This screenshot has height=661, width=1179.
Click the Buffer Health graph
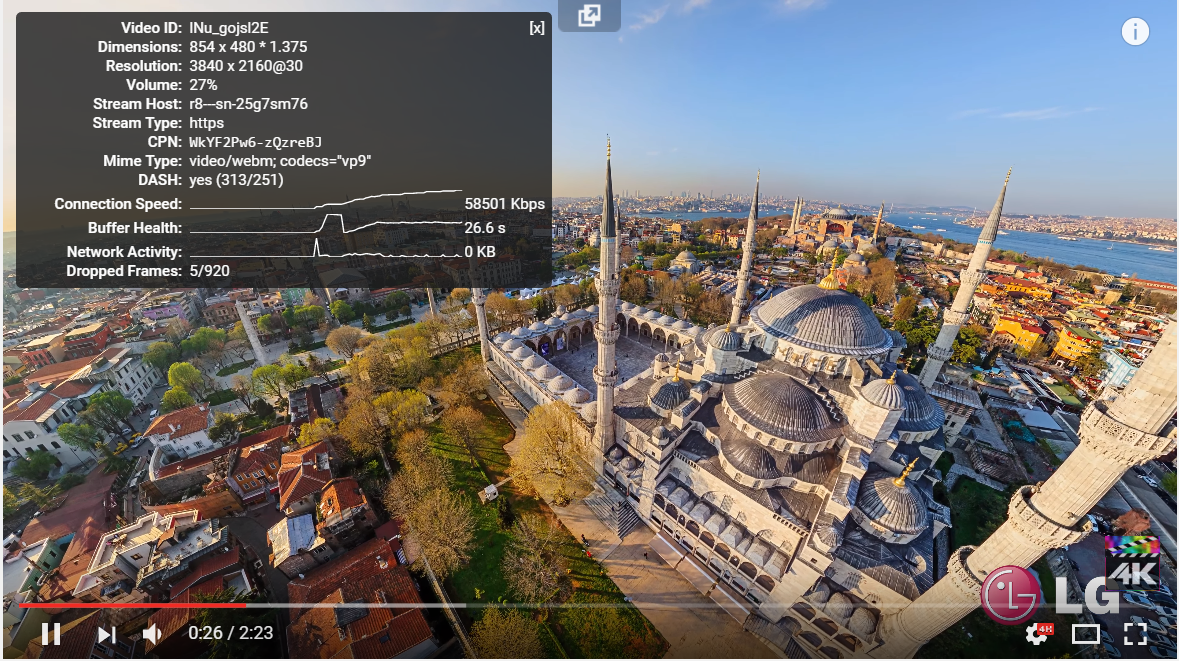325,224
